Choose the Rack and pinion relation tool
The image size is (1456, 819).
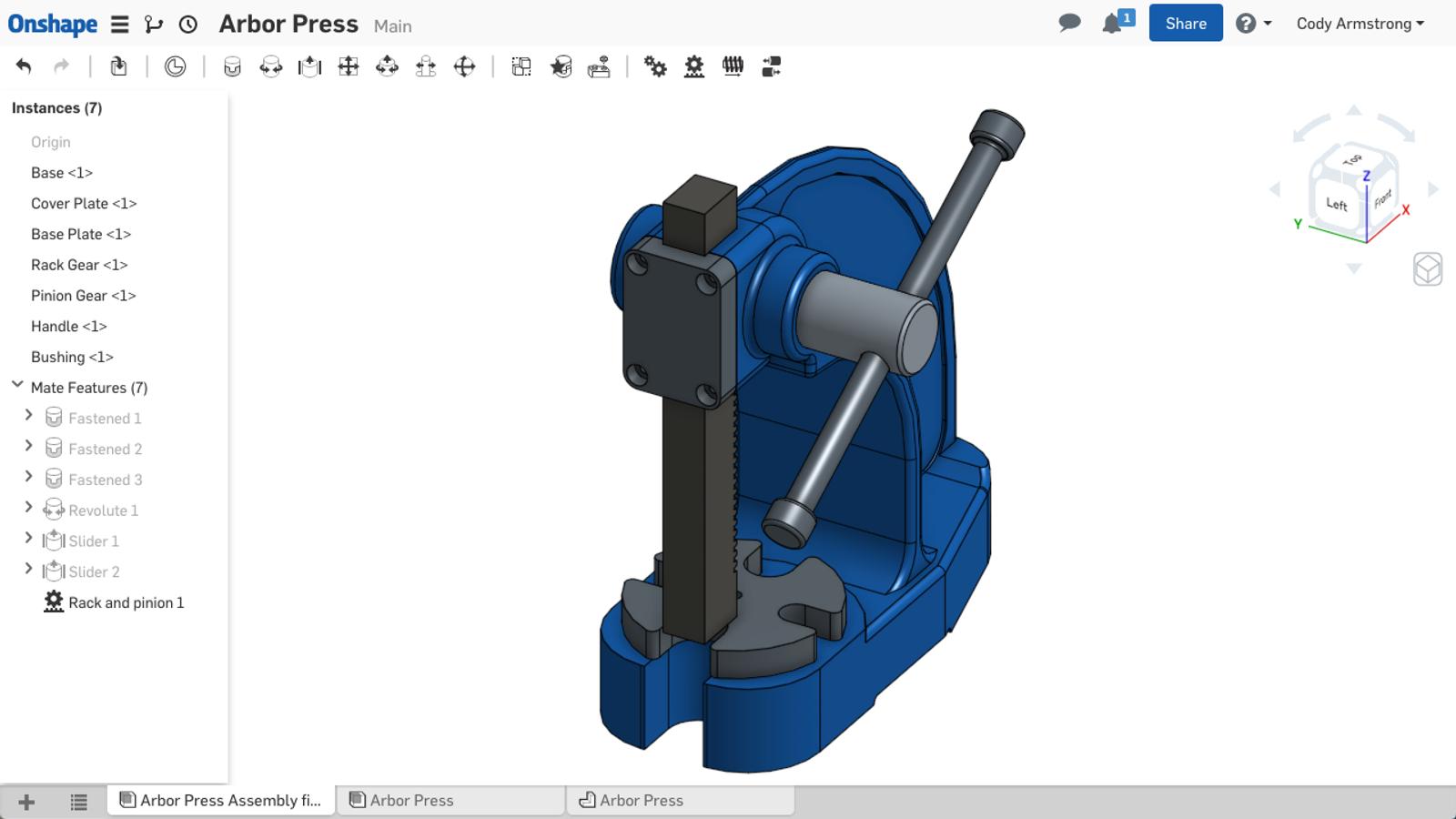tap(693, 66)
